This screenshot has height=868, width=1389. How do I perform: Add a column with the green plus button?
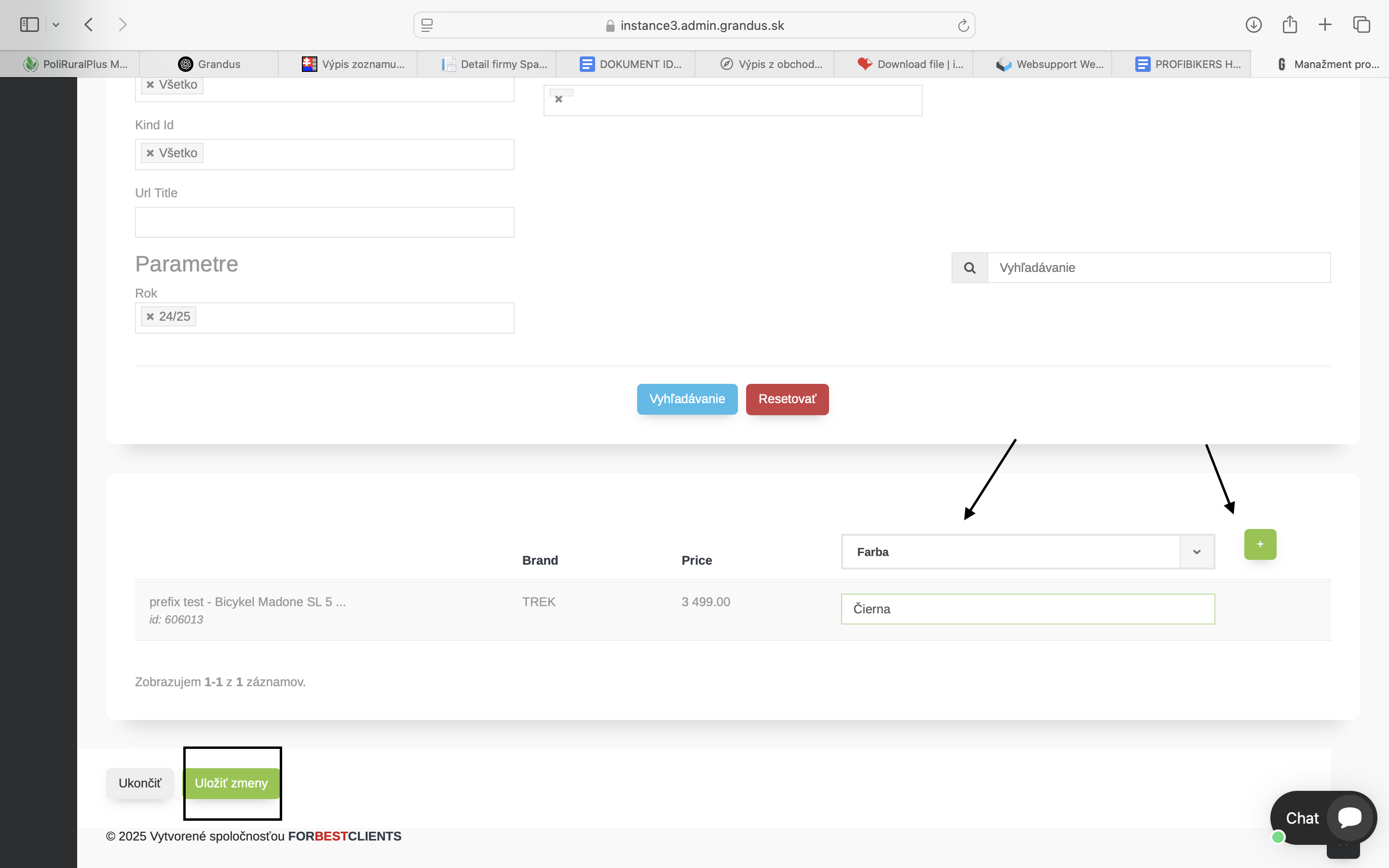1260,544
